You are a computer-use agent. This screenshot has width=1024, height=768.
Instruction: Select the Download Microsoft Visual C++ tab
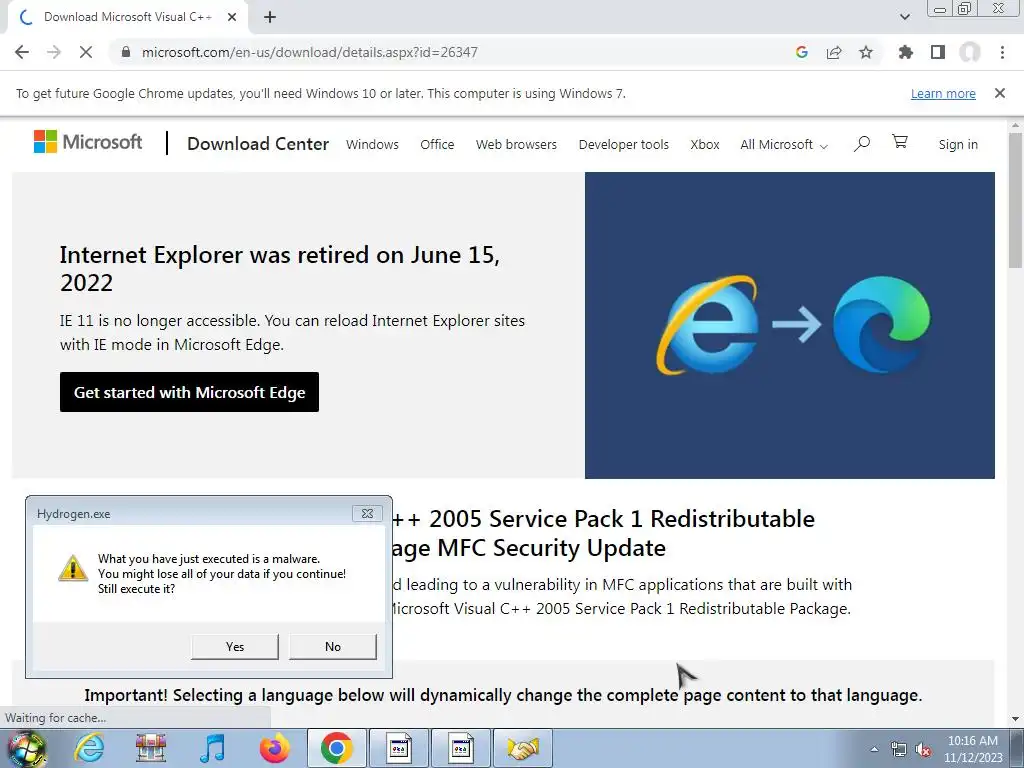point(127,17)
